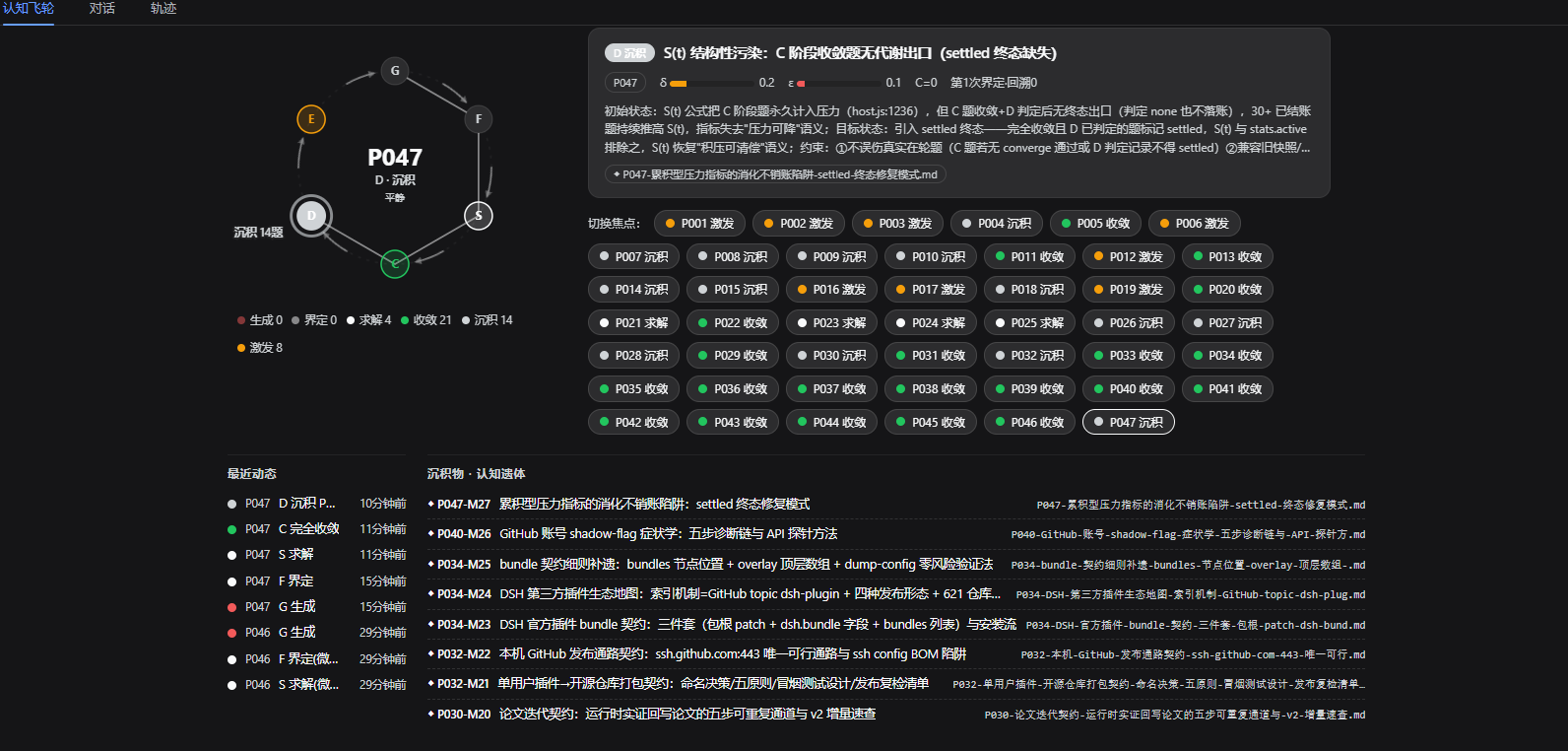The width and height of the screenshot is (1568, 751).
Task: Open recent activity P047 G 生成
Action: pyautogui.click(x=316, y=607)
